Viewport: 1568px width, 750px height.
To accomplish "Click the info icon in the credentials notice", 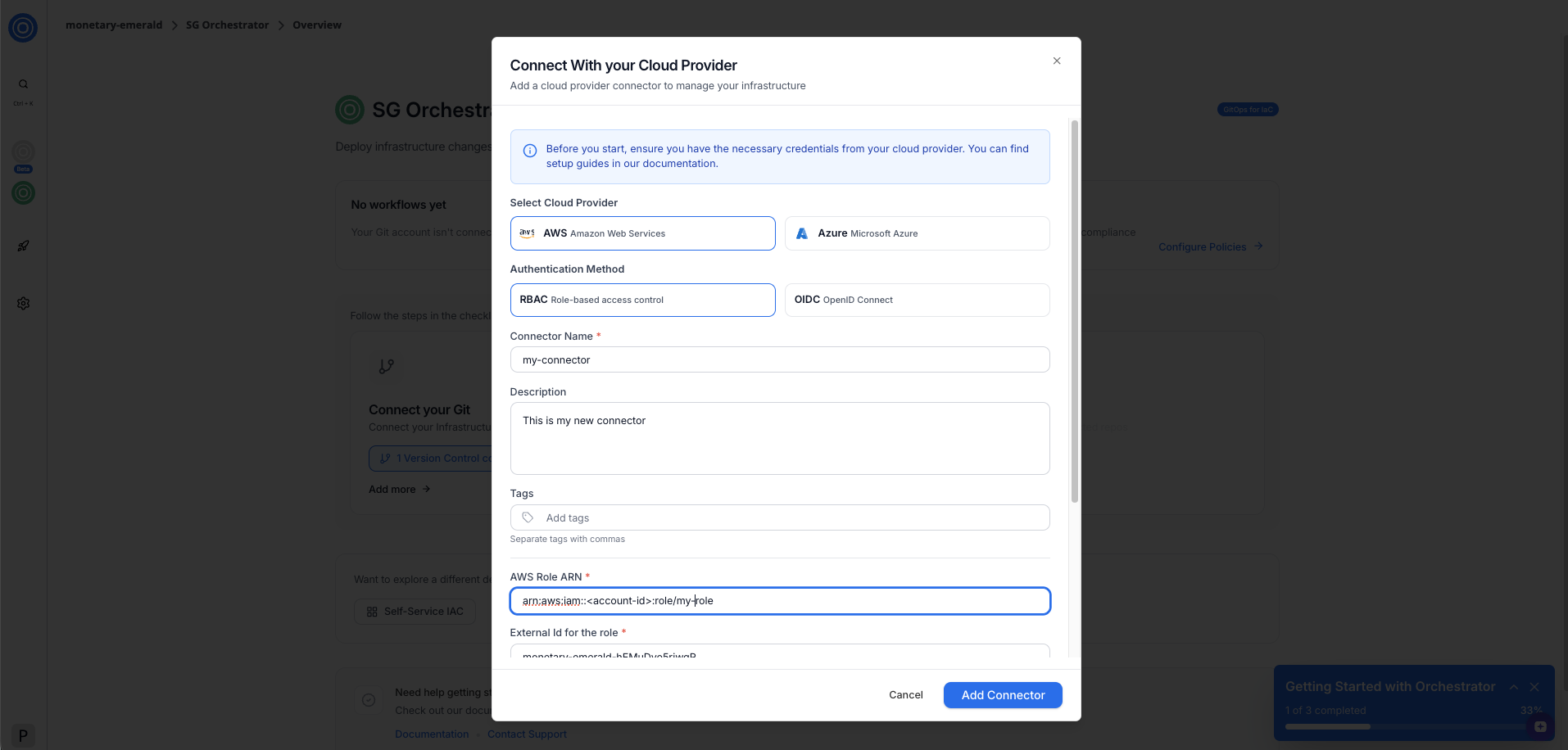I will coord(529,150).
